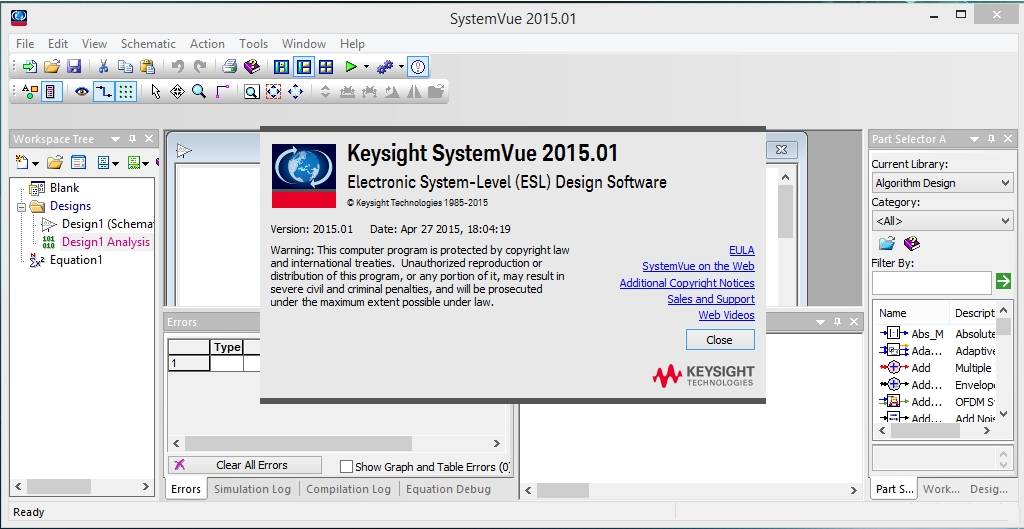Switch to the Compilation Log tab
This screenshot has height=529, width=1024.
tap(348, 489)
